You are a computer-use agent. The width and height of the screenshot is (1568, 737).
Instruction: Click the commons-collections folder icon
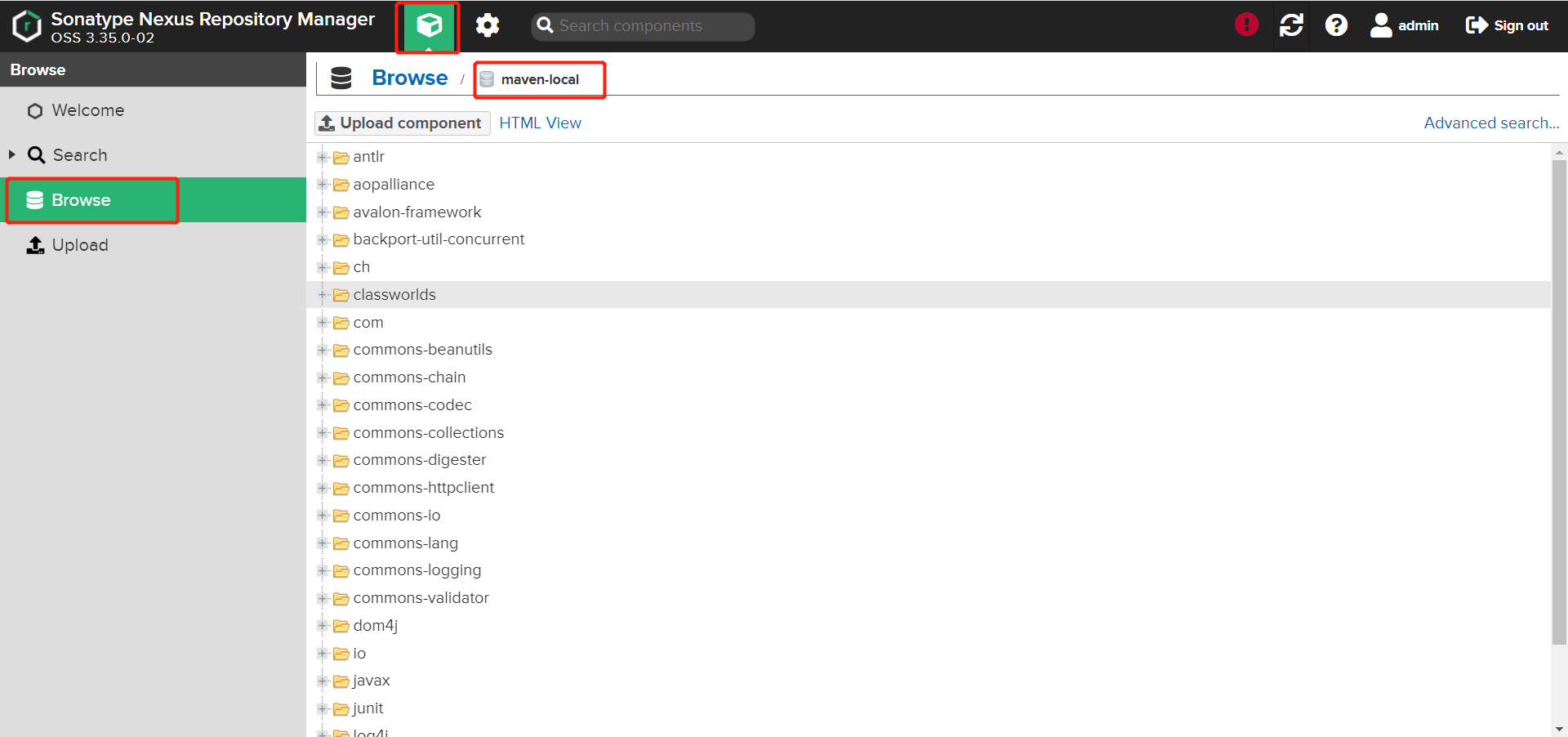[x=341, y=433]
